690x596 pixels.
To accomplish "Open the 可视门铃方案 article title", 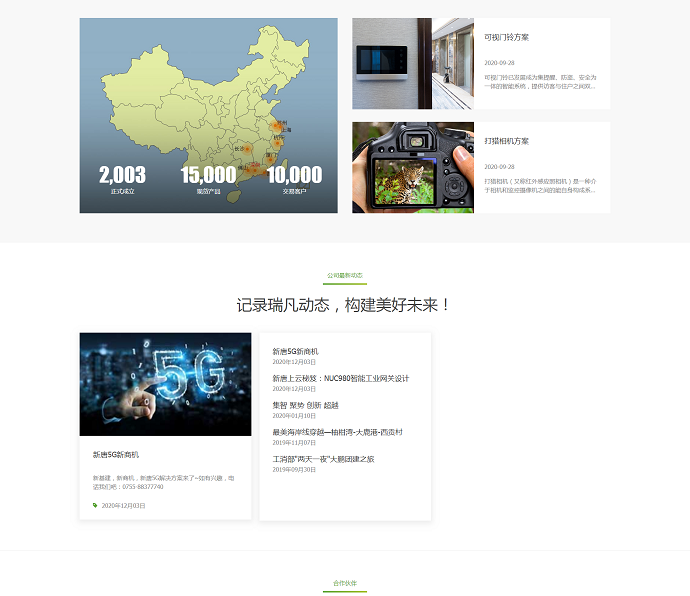I will (506, 37).
